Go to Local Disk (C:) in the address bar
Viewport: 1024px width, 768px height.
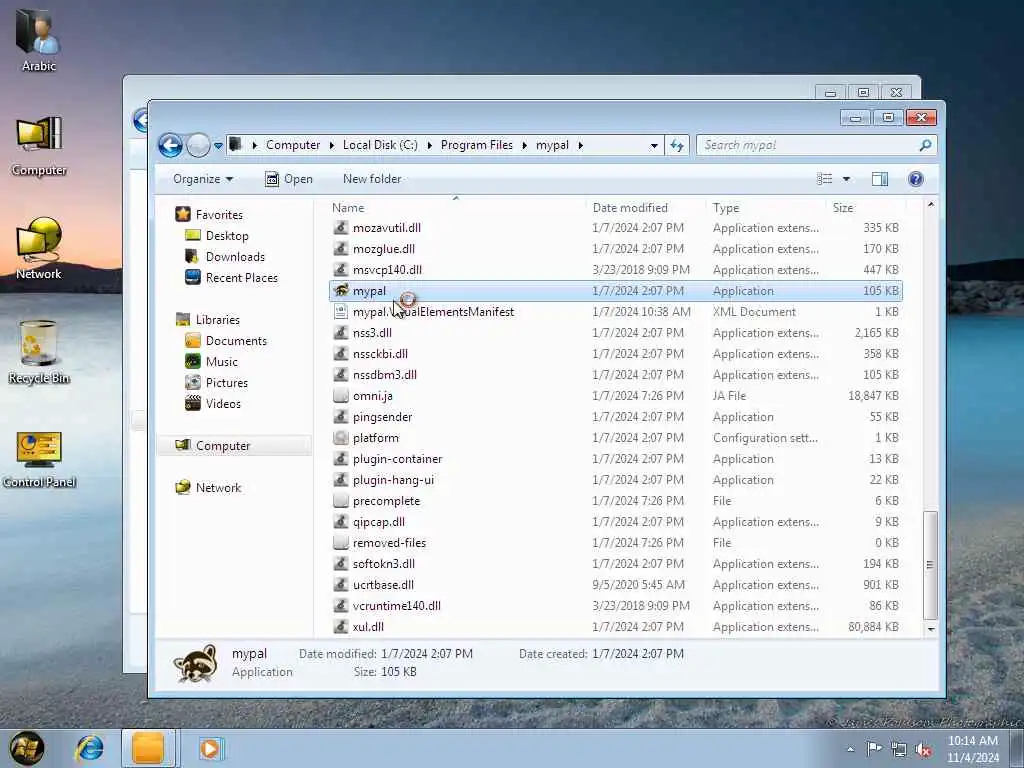coord(380,145)
